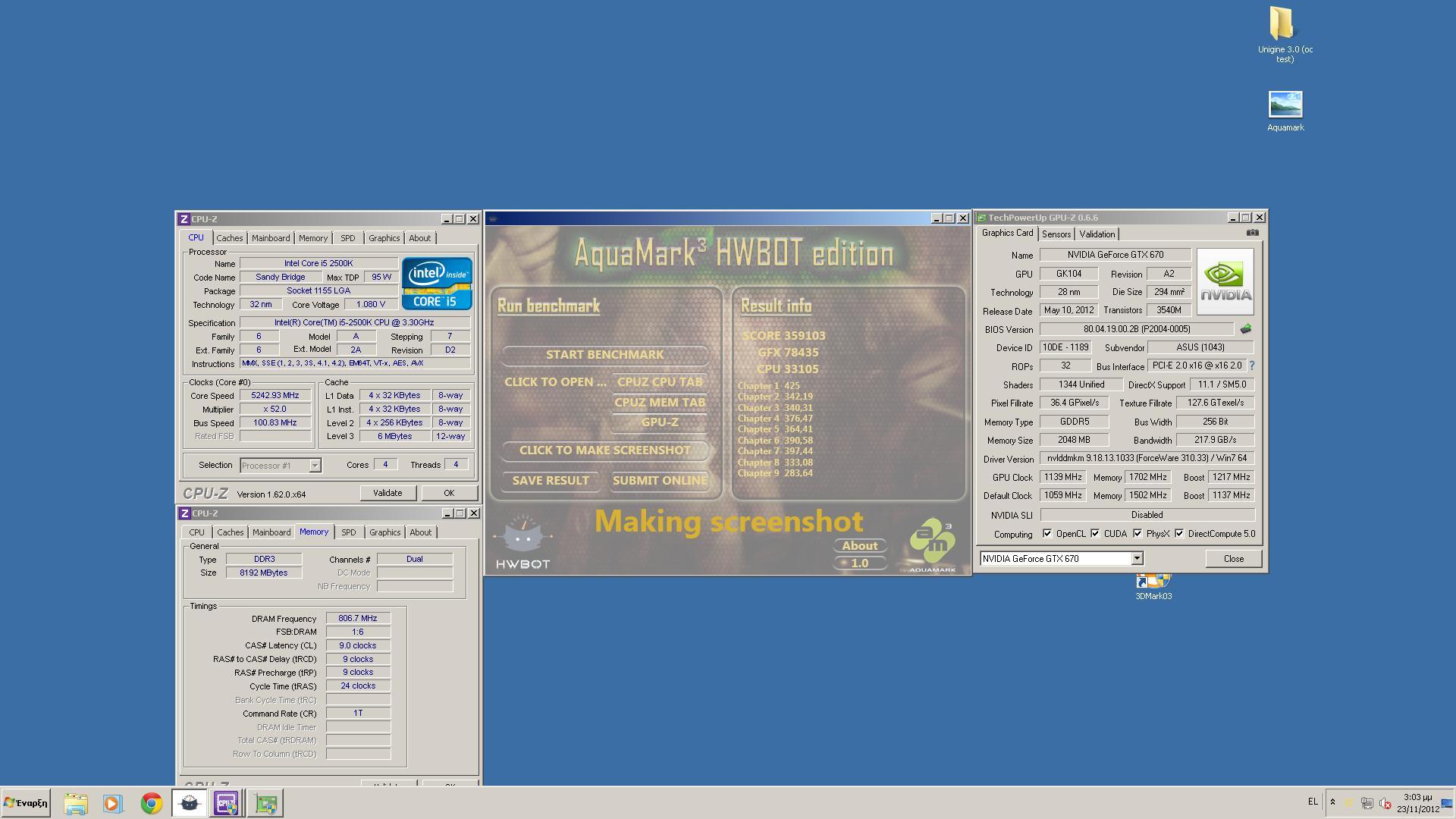This screenshot has width=1456, height=819.
Task: Open CPU tab in lower CPU-Z window
Action: click(196, 532)
